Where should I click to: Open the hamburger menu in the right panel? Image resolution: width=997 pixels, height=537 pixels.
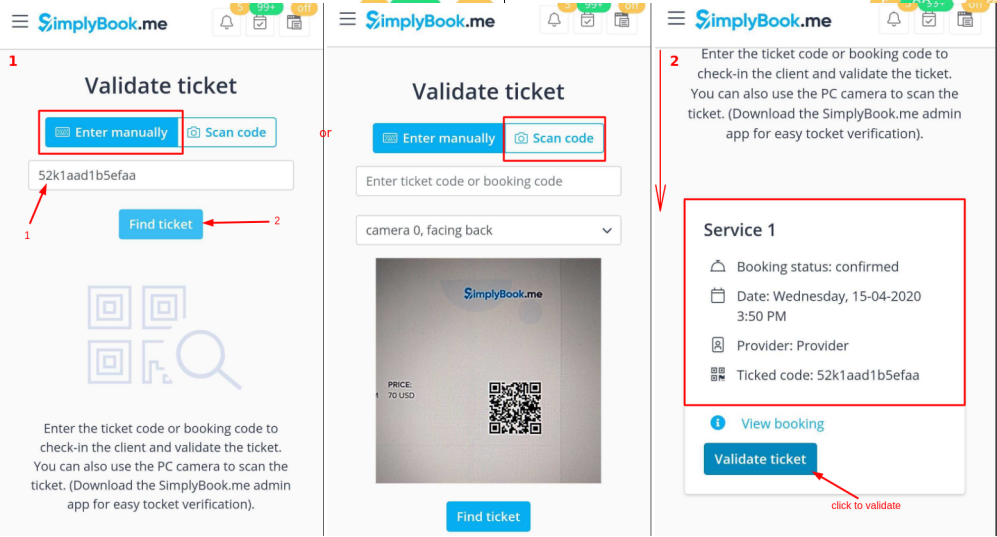coord(676,19)
